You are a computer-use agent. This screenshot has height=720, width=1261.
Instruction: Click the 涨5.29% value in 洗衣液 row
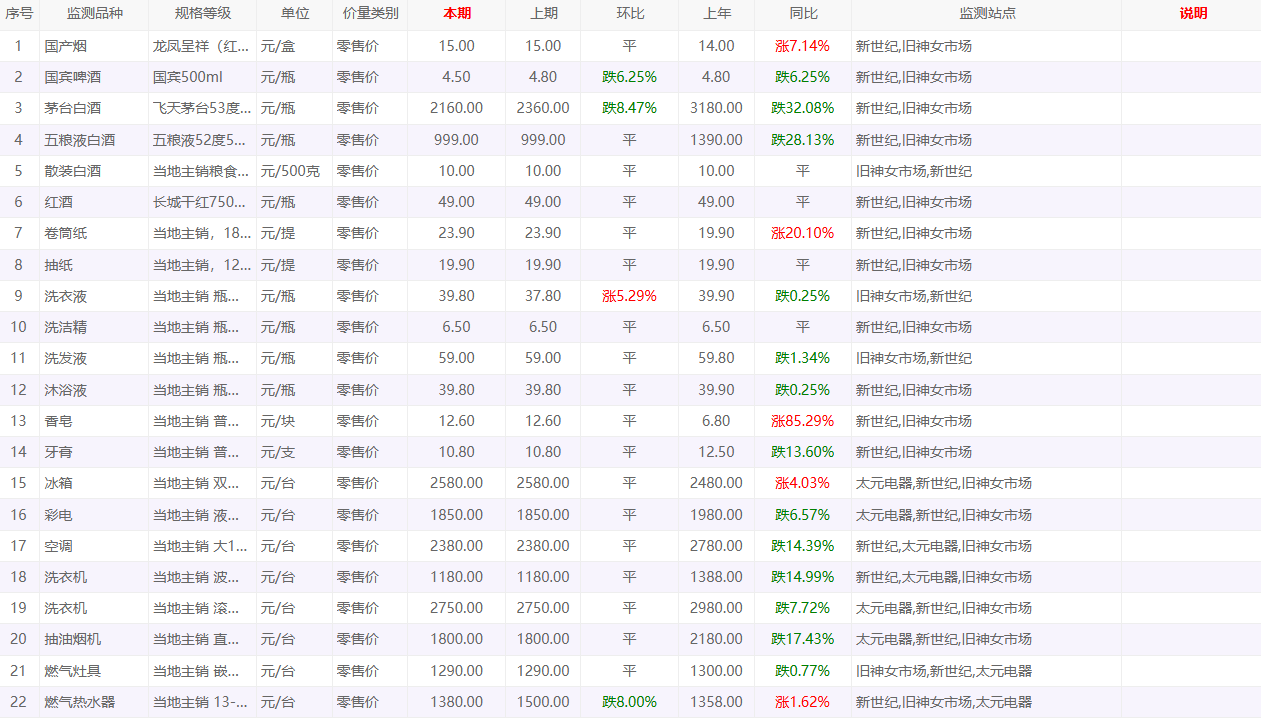(x=629, y=296)
